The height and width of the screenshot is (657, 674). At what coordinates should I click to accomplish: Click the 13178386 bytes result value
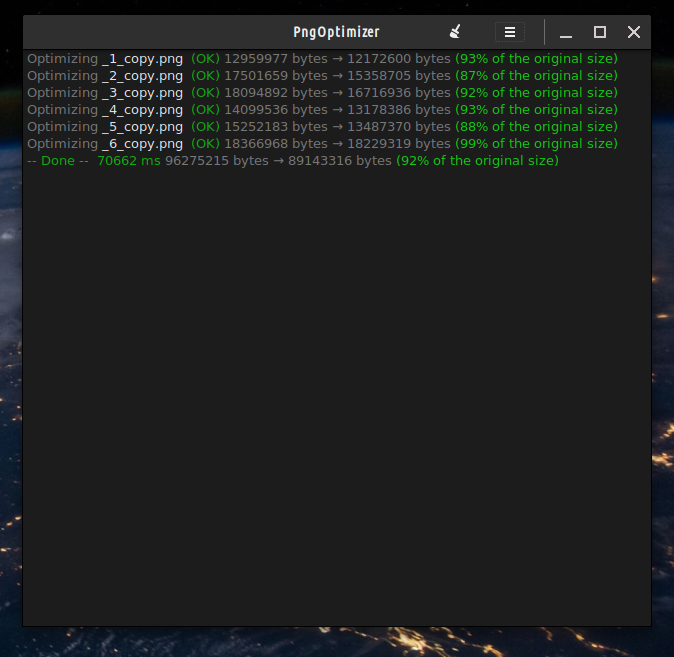[399, 110]
